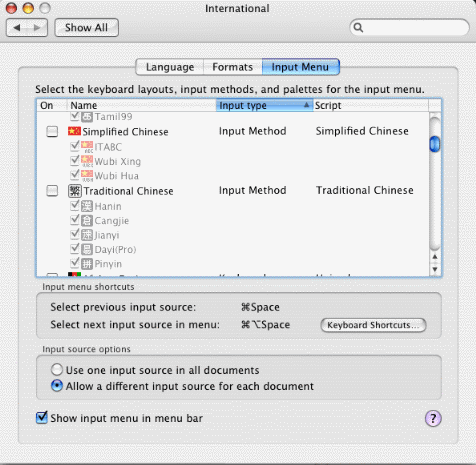The height and width of the screenshot is (465, 476).
Task: Enable the Traditional Chinese input method checkbox
Action: pos(52,191)
